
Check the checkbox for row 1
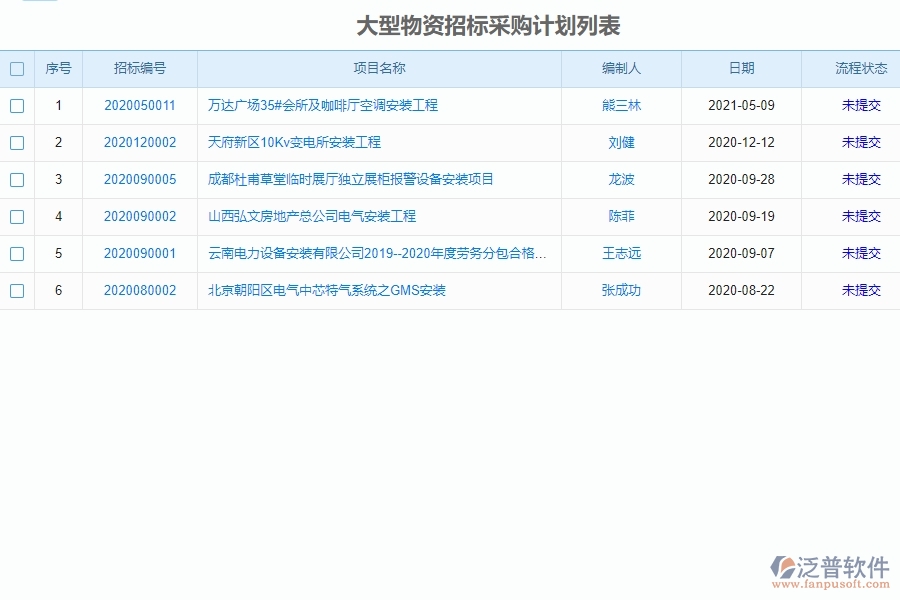coord(17,105)
